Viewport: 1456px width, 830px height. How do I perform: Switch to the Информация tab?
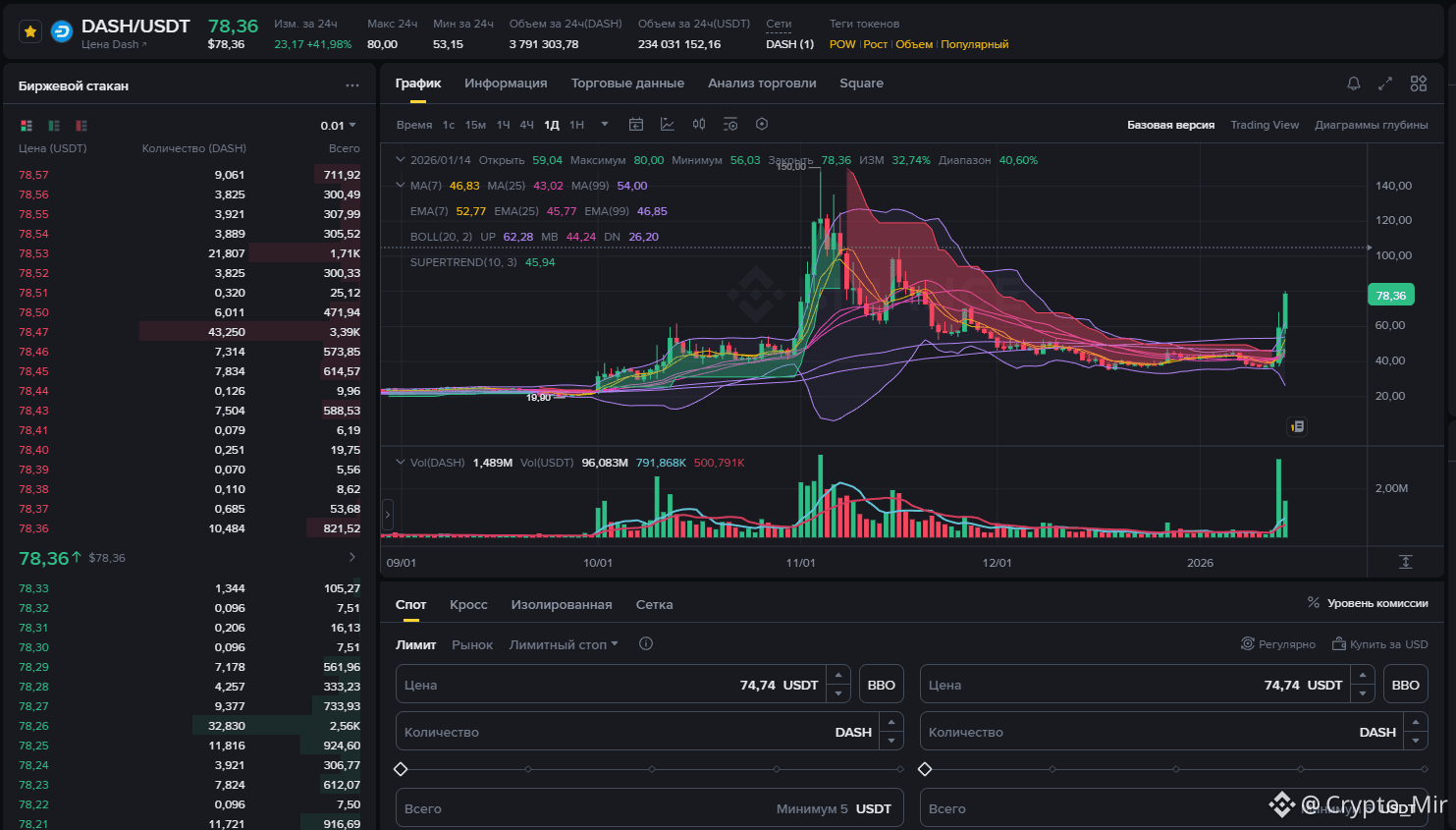coord(506,83)
